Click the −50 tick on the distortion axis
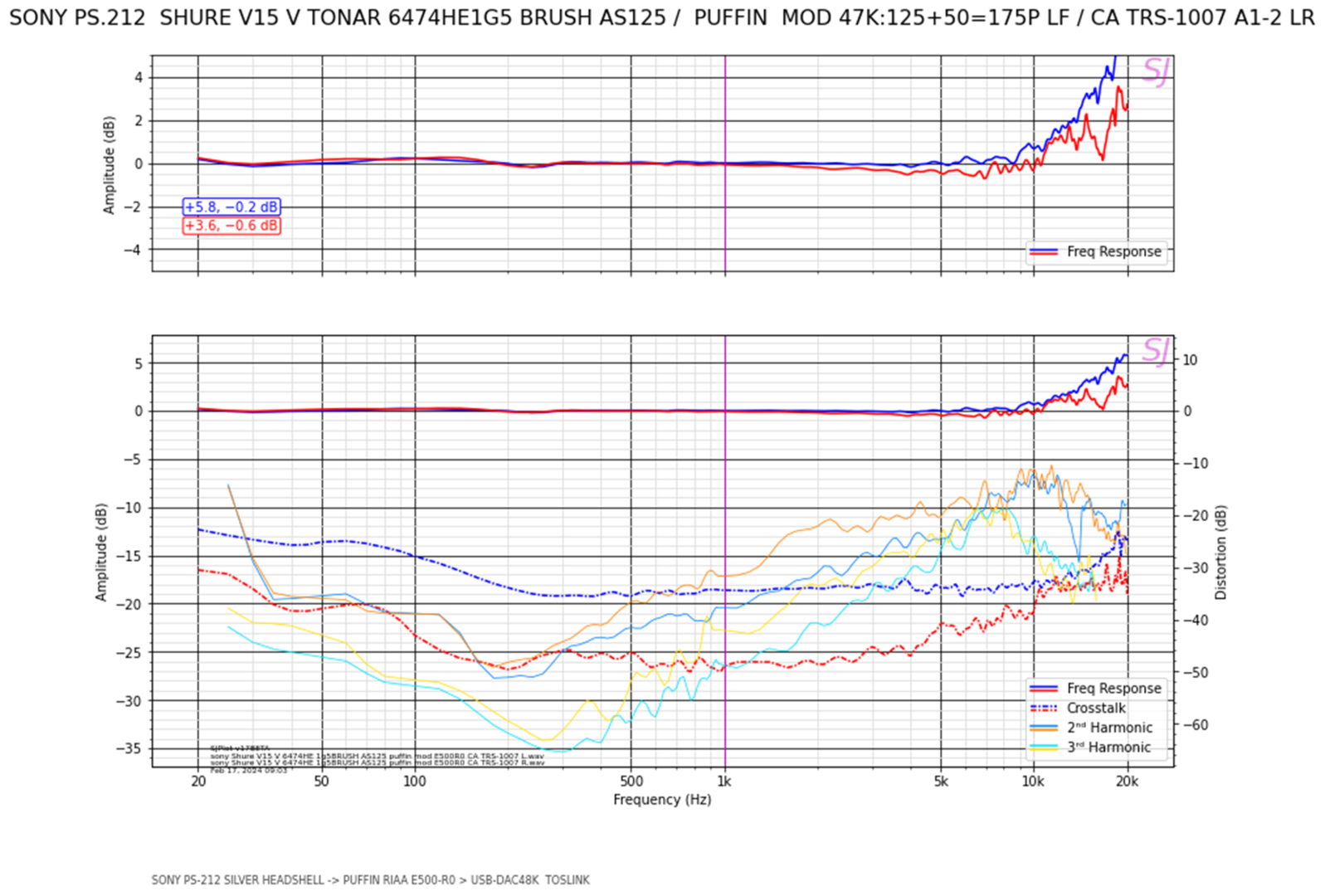 pos(1196,673)
